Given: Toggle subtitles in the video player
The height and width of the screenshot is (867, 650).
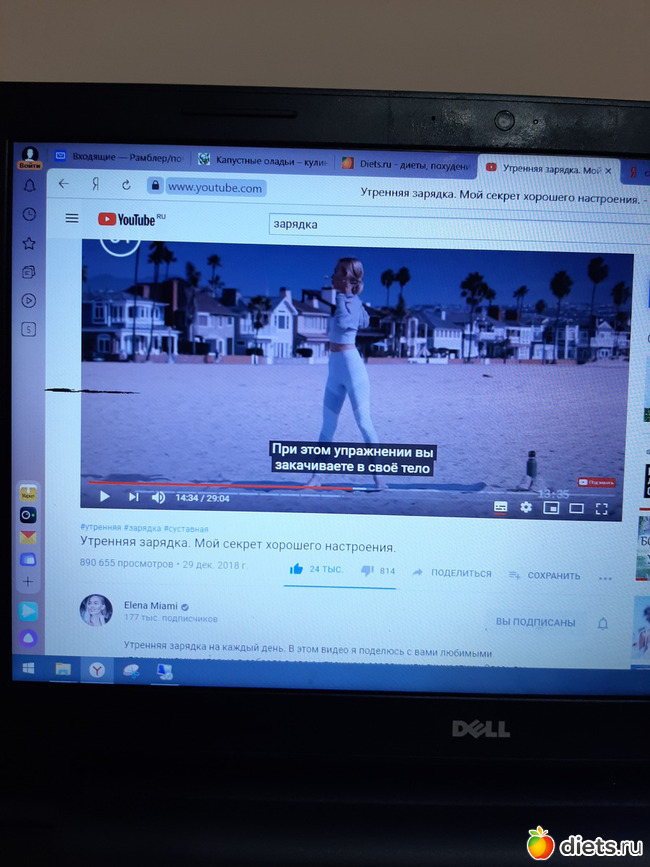Looking at the screenshot, I should [x=500, y=507].
